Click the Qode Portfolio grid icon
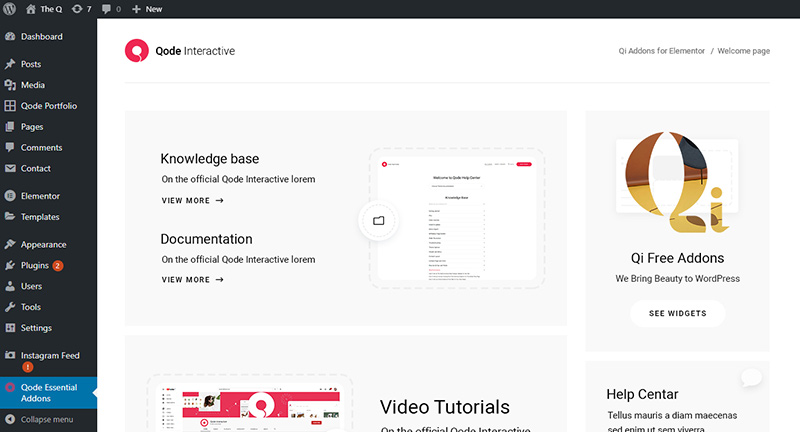The width and height of the screenshot is (800, 432). coord(10,106)
